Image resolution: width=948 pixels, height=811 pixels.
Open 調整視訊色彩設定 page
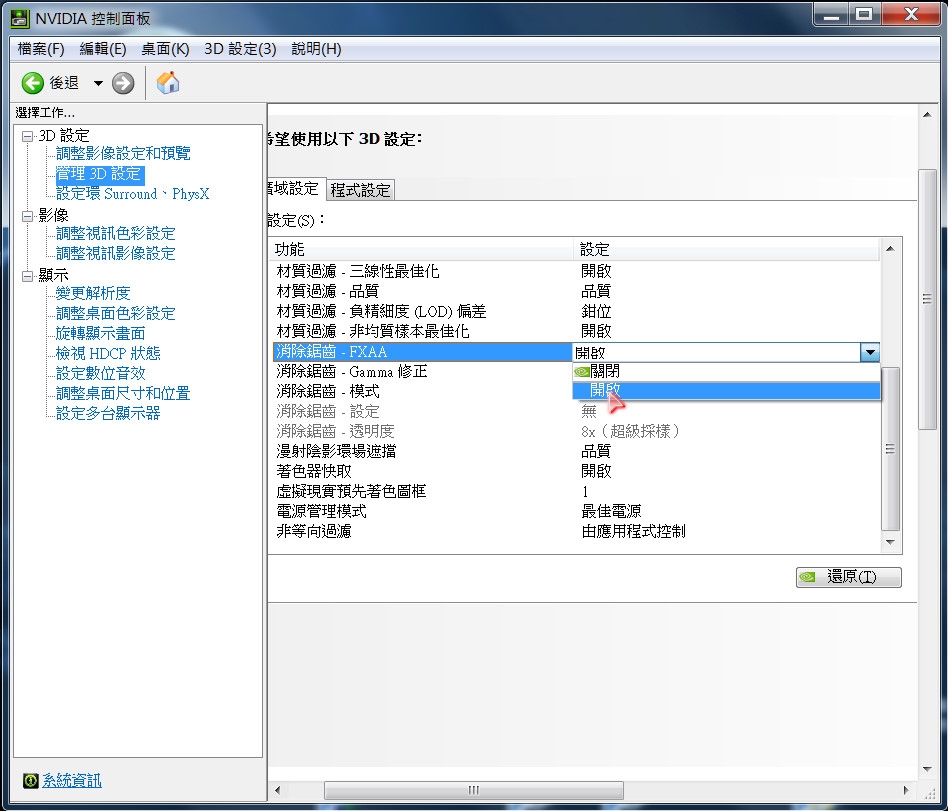click(x=115, y=233)
